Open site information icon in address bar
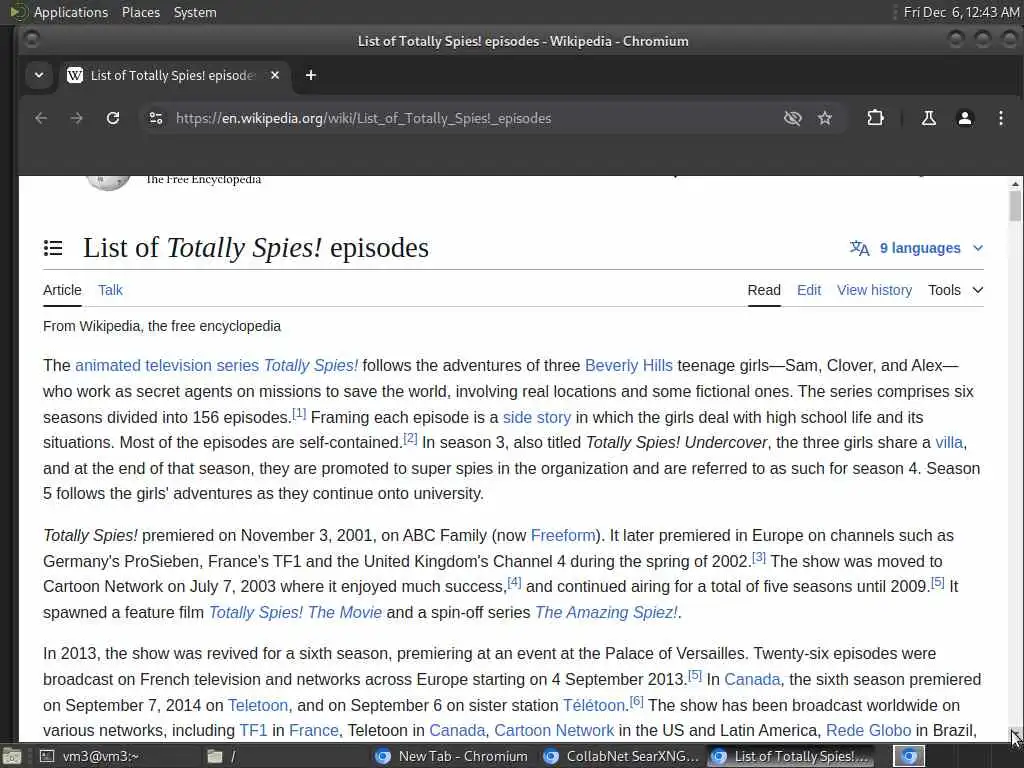This screenshot has height=768, width=1024. [155, 118]
